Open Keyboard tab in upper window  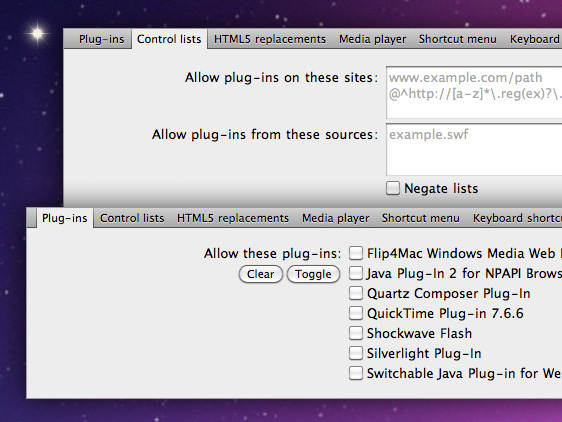pos(534,39)
